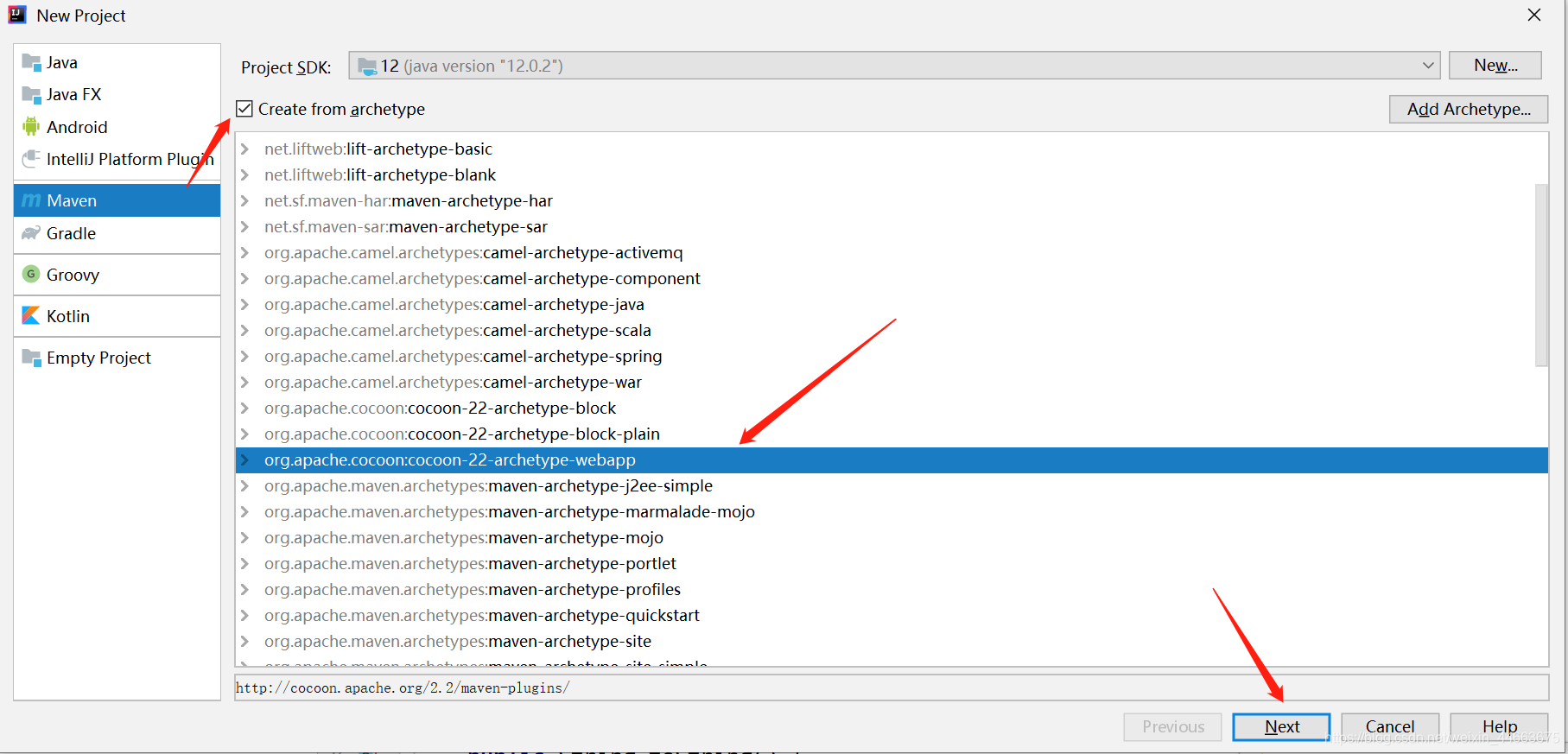Click the SDK folder icon in dropdown

click(367, 67)
